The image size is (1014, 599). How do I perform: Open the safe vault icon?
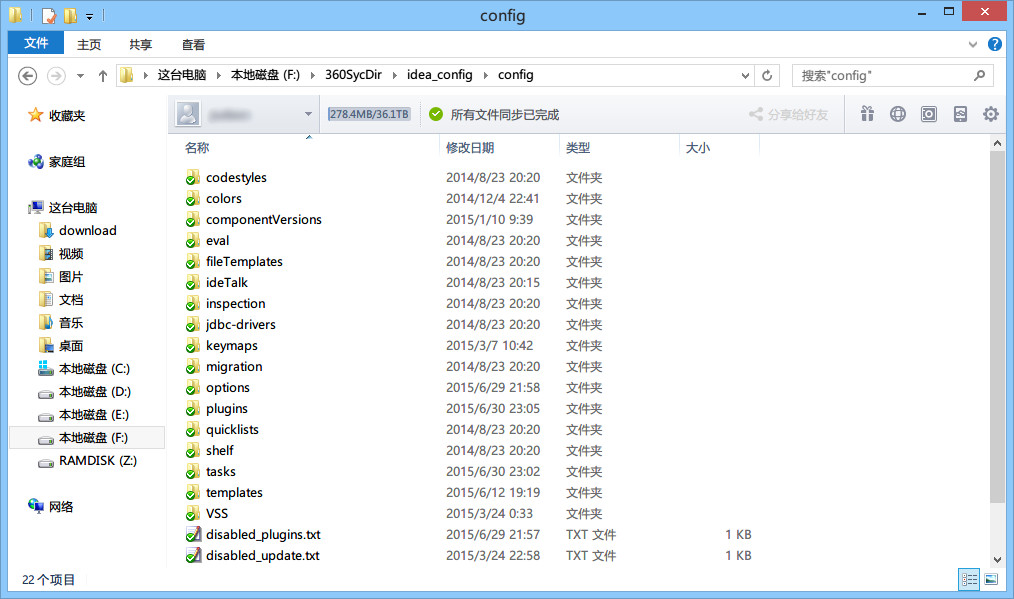pyautogui.click(x=929, y=113)
